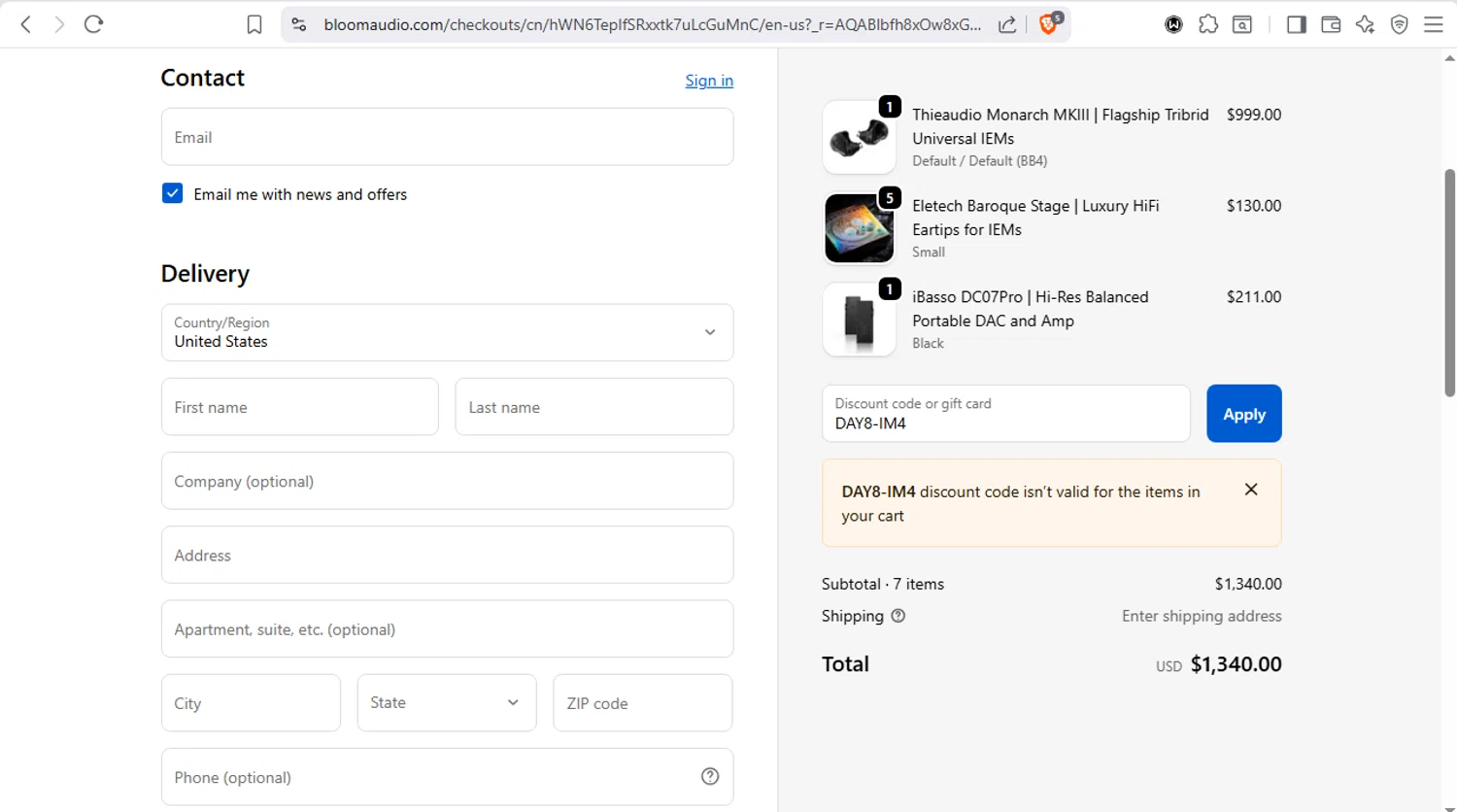The height and width of the screenshot is (812, 1457).
Task: Click the page vertical scrollbar thumb
Action: pyautogui.click(x=1449, y=283)
